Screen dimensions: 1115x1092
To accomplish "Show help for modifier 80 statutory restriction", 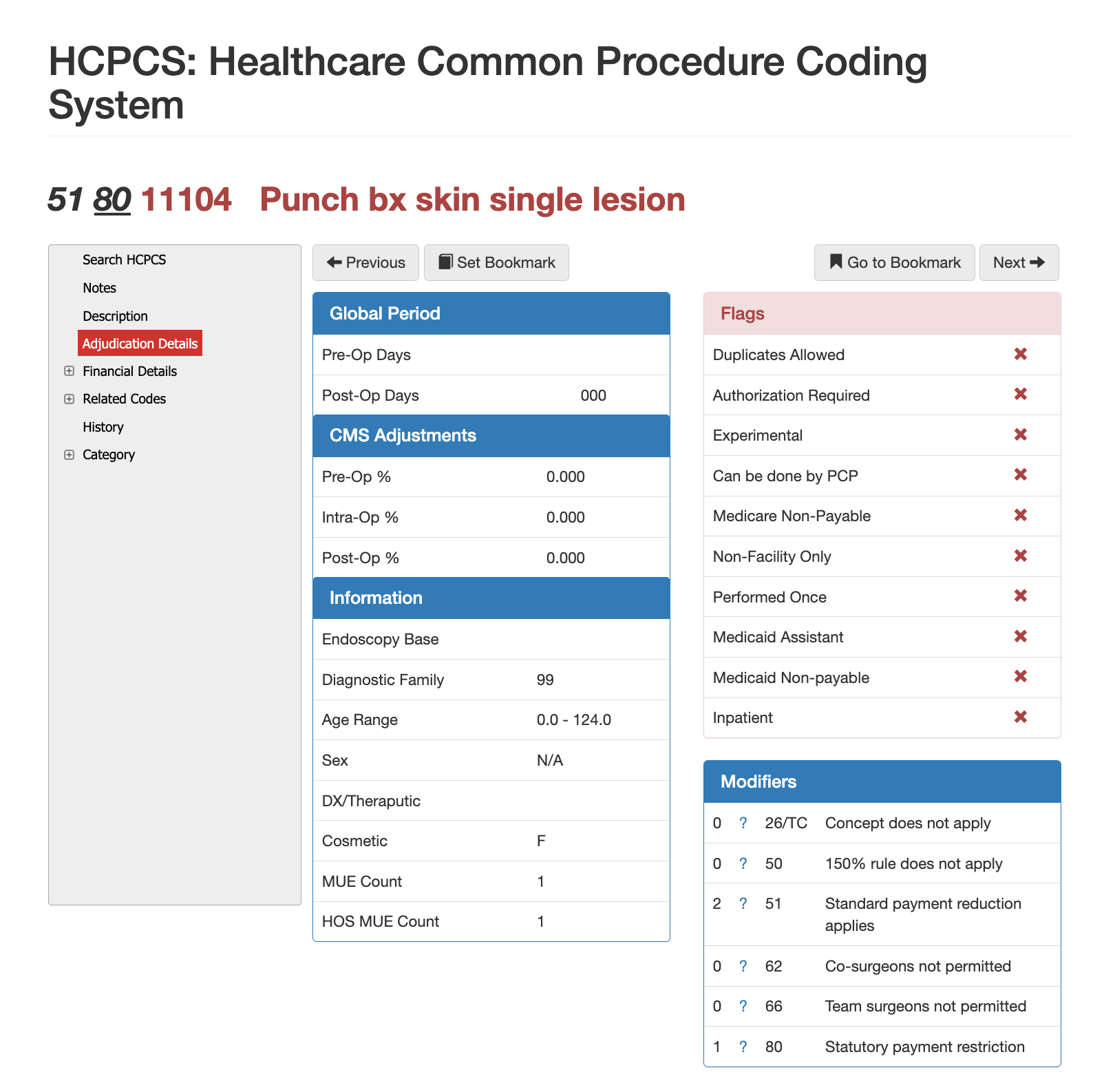I will 743,1047.
